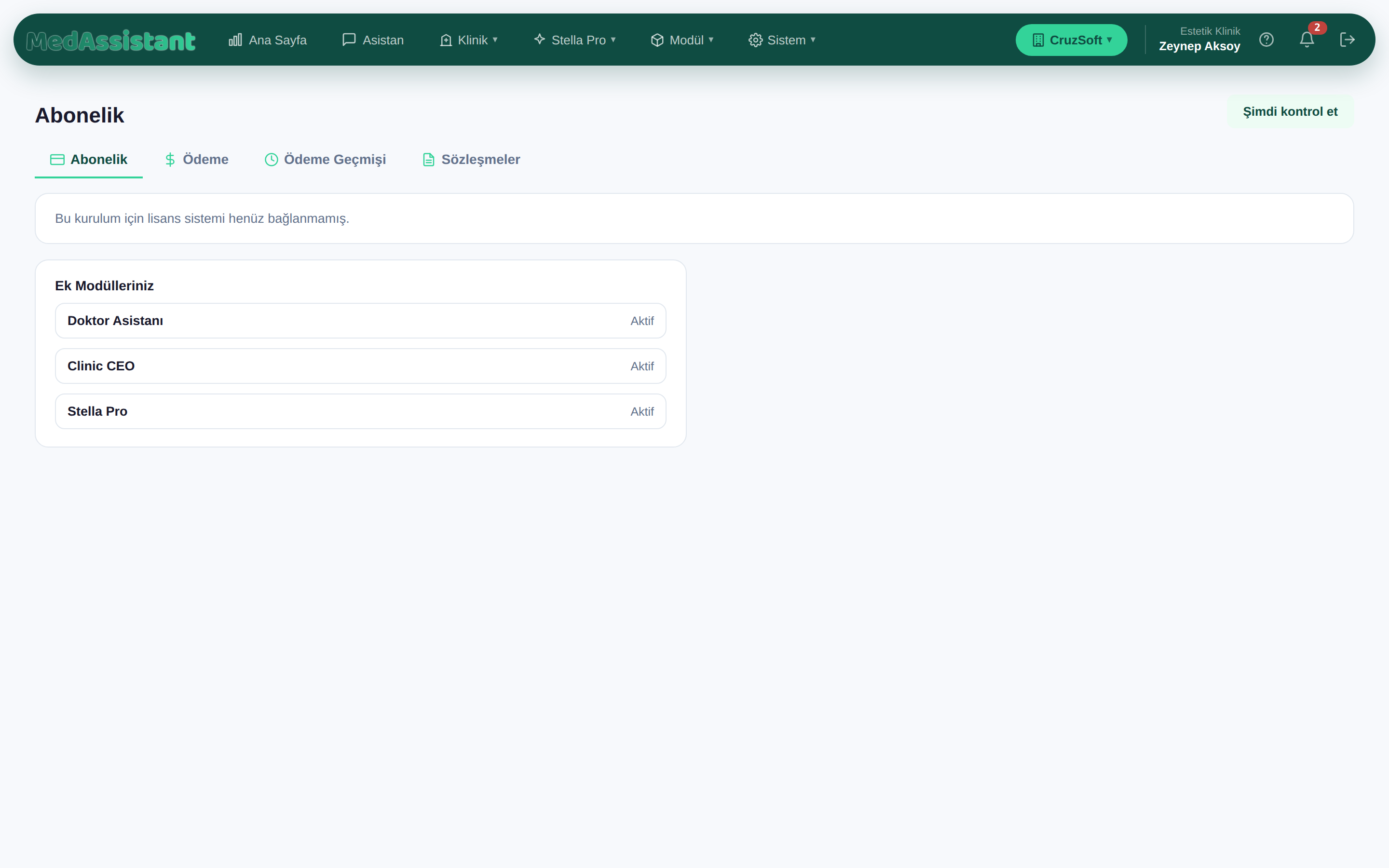The image size is (1389, 868).
Task: Click the Doktor Asistanı module row
Action: [360, 321]
